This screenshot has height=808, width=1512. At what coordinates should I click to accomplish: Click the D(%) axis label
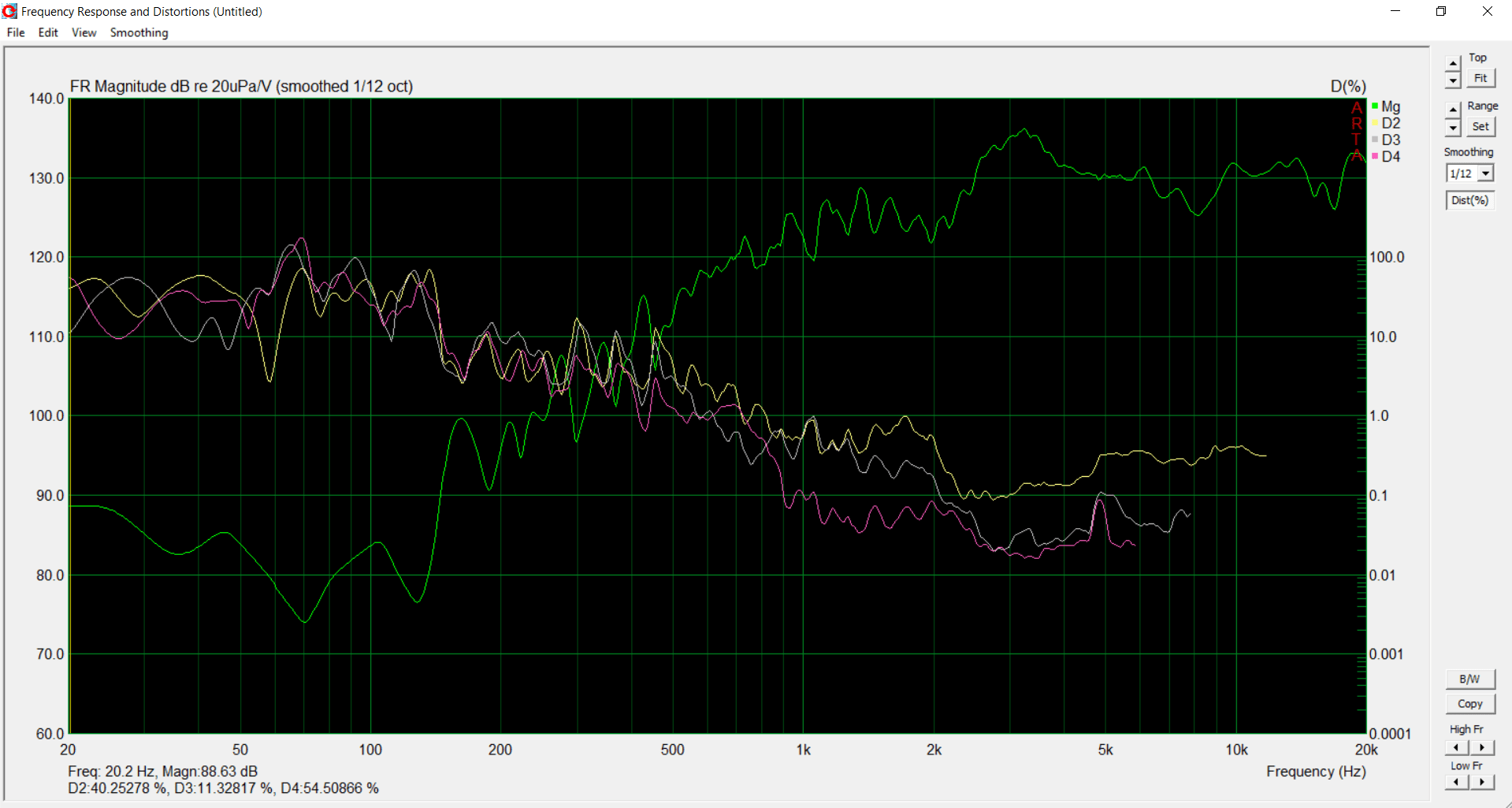[1348, 86]
